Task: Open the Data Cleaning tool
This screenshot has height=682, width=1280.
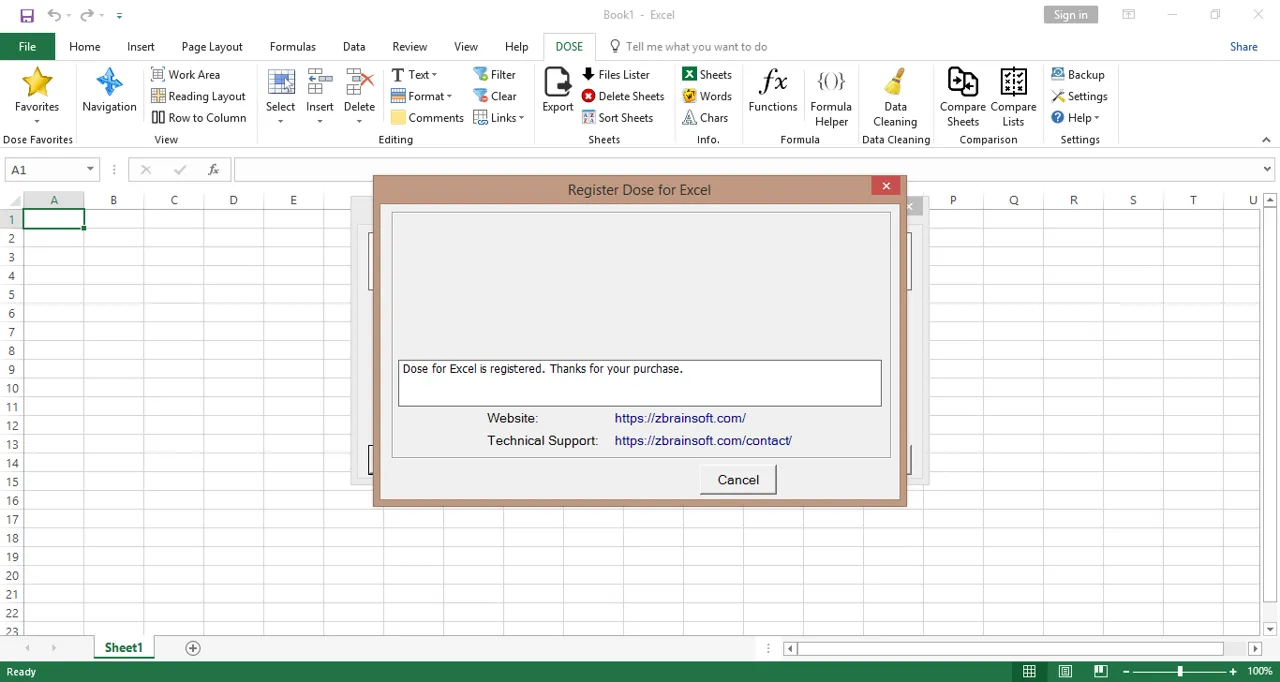Action: (895, 98)
